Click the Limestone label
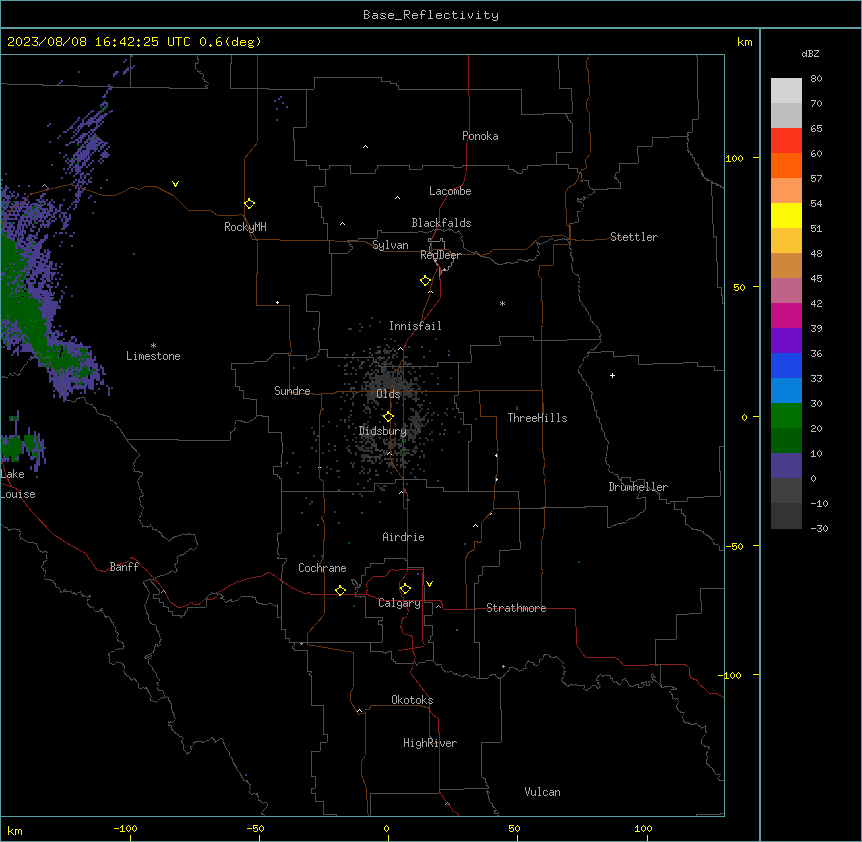This screenshot has width=862, height=842. point(153,356)
